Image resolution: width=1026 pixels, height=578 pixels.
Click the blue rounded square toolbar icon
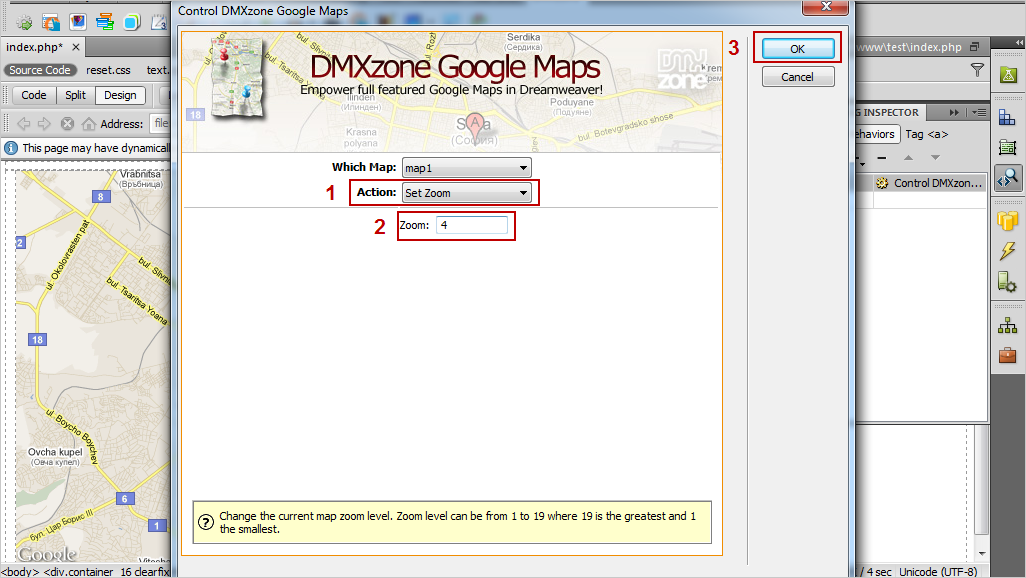pos(132,22)
